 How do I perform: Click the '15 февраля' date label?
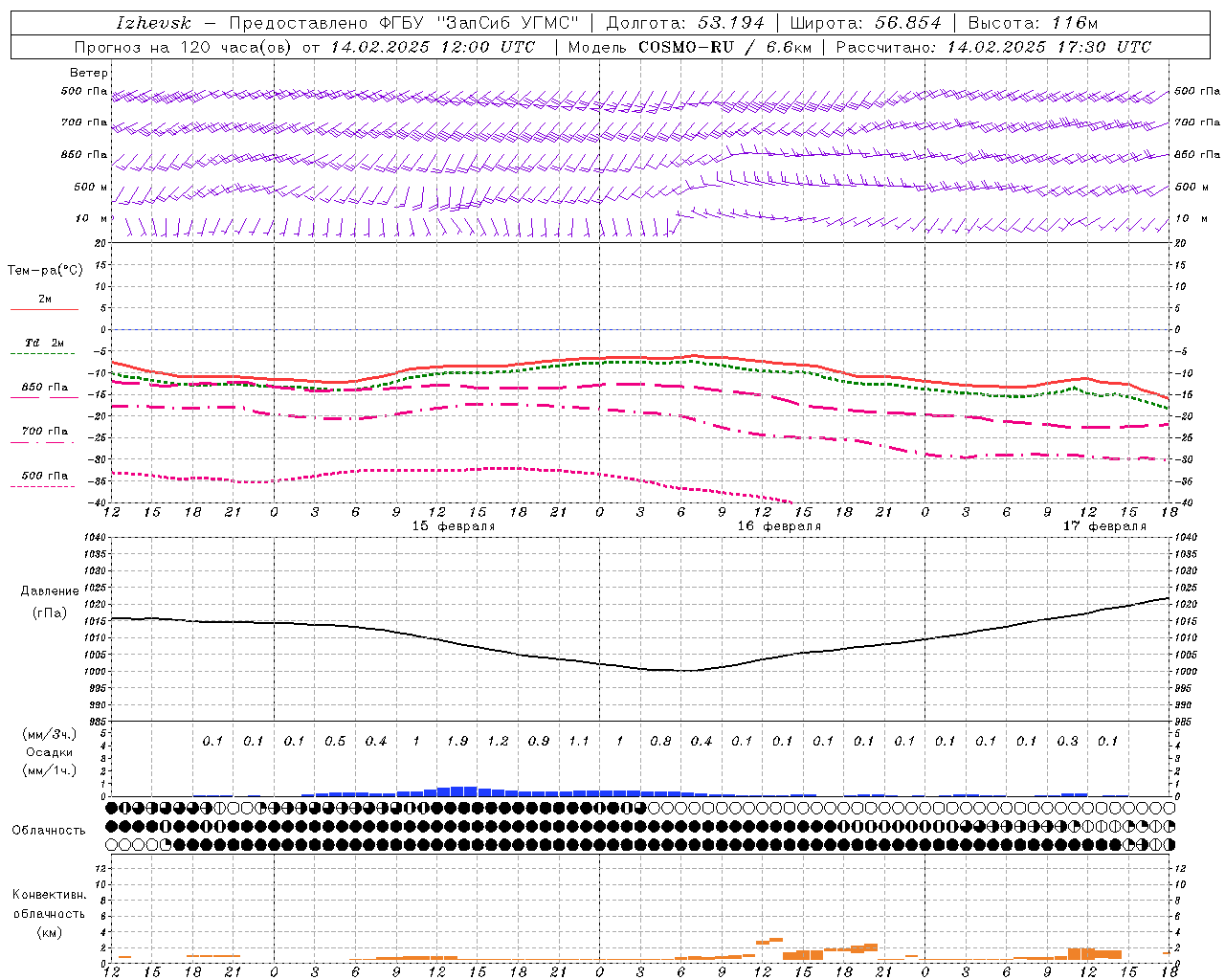(x=454, y=526)
